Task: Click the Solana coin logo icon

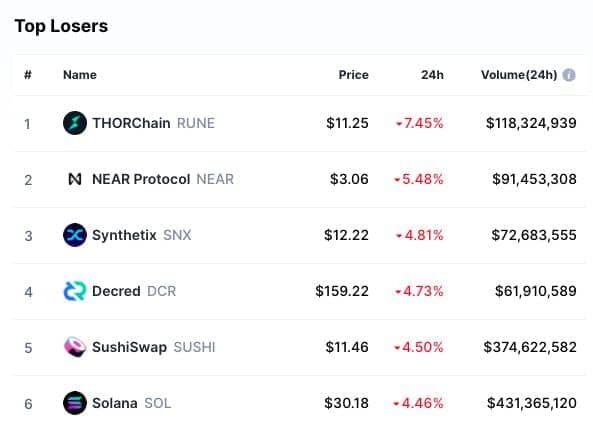Action: click(x=75, y=403)
